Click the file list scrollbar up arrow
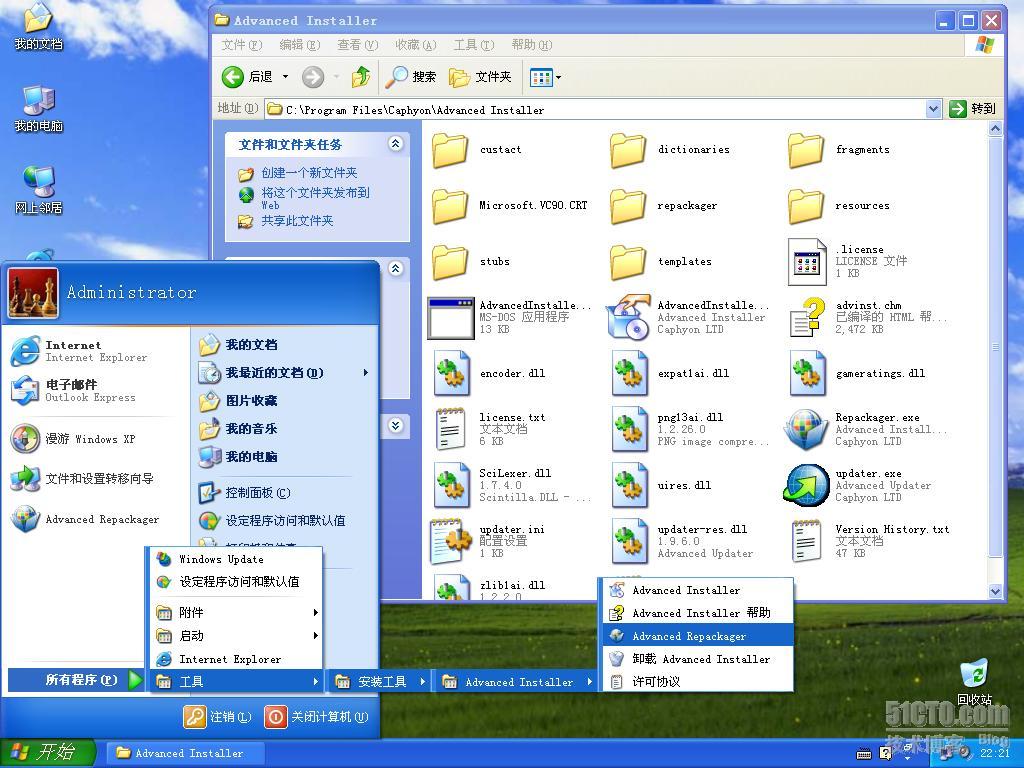The width and height of the screenshot is (1024, 768). click(x=995, y=129)
